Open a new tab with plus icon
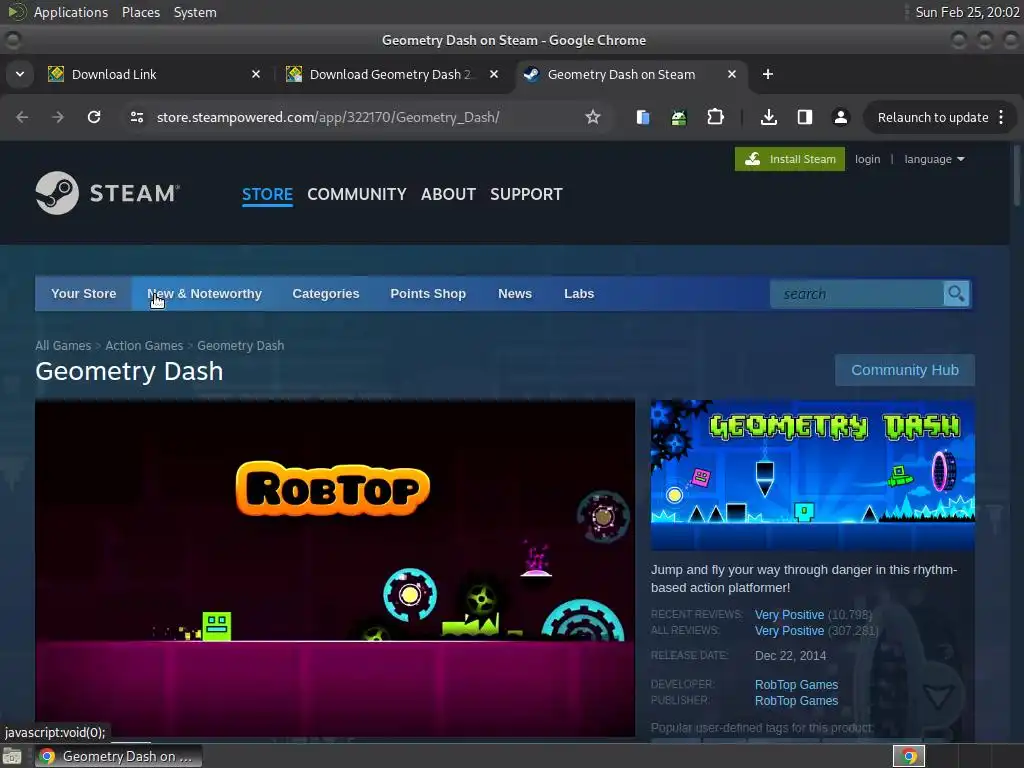This screenshot has height=768, width=1024. (768, 74)
